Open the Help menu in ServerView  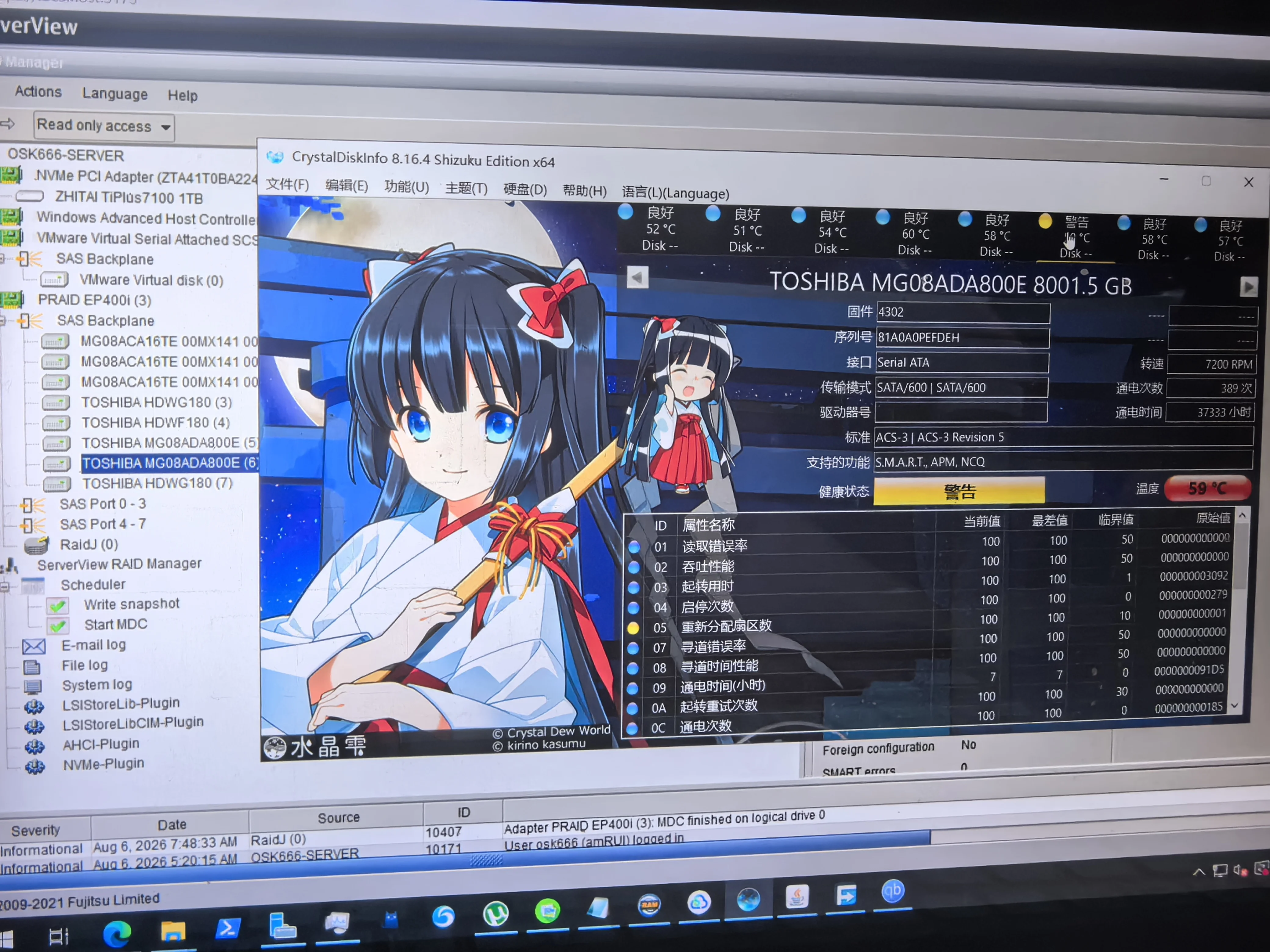click(183, 95)
